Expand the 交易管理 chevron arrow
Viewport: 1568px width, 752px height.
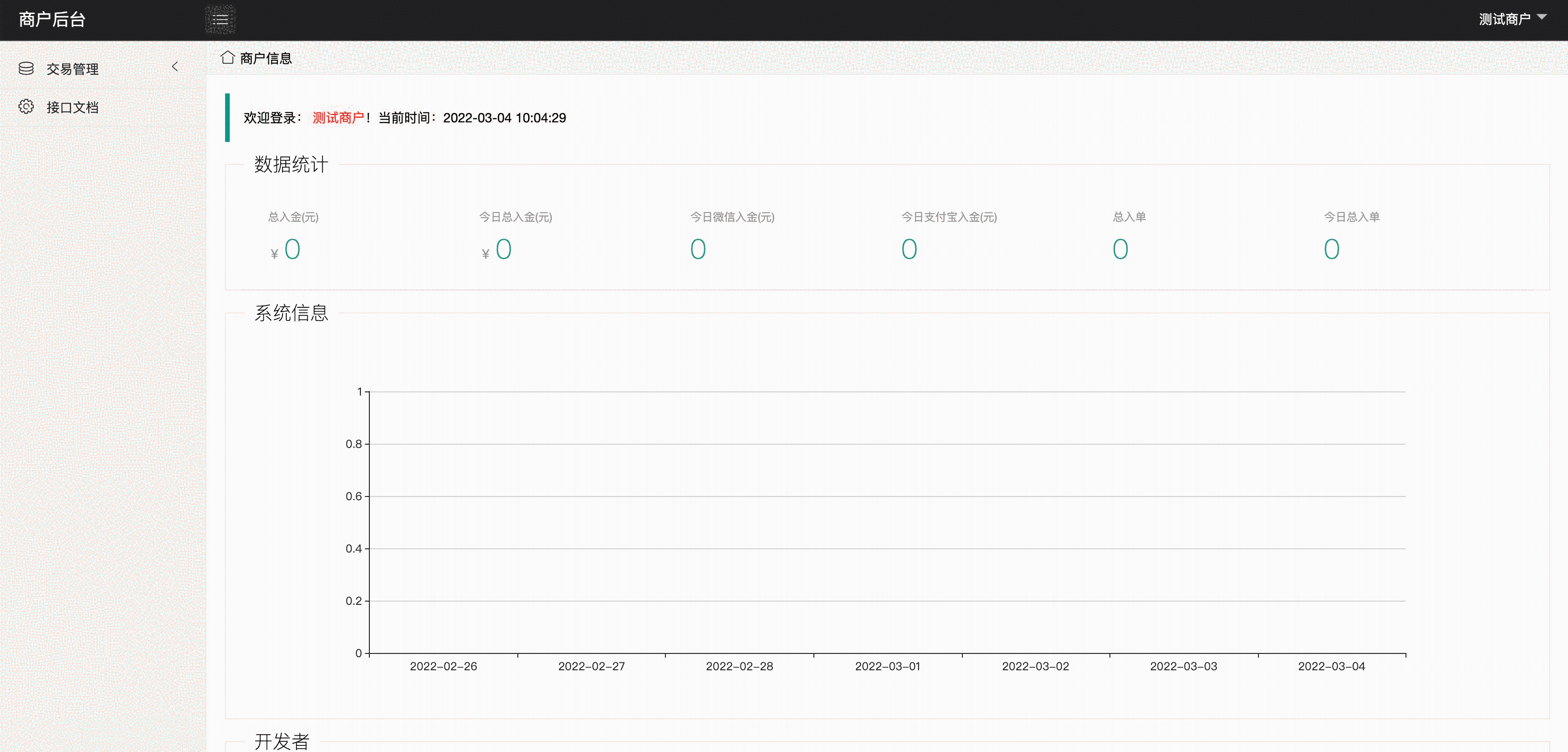pyautogui.click(x=175, y=66)
